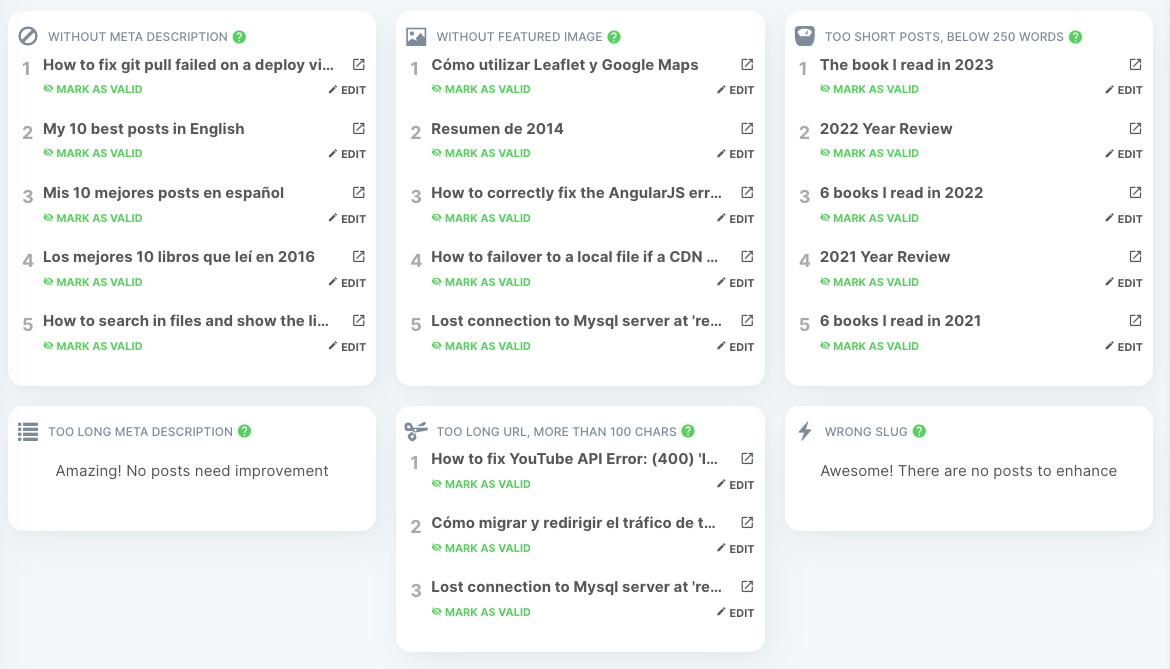Click the scissors icon on Too Long URL card
This screenshot has width=1170, height=669.
[x=414, y=431]
